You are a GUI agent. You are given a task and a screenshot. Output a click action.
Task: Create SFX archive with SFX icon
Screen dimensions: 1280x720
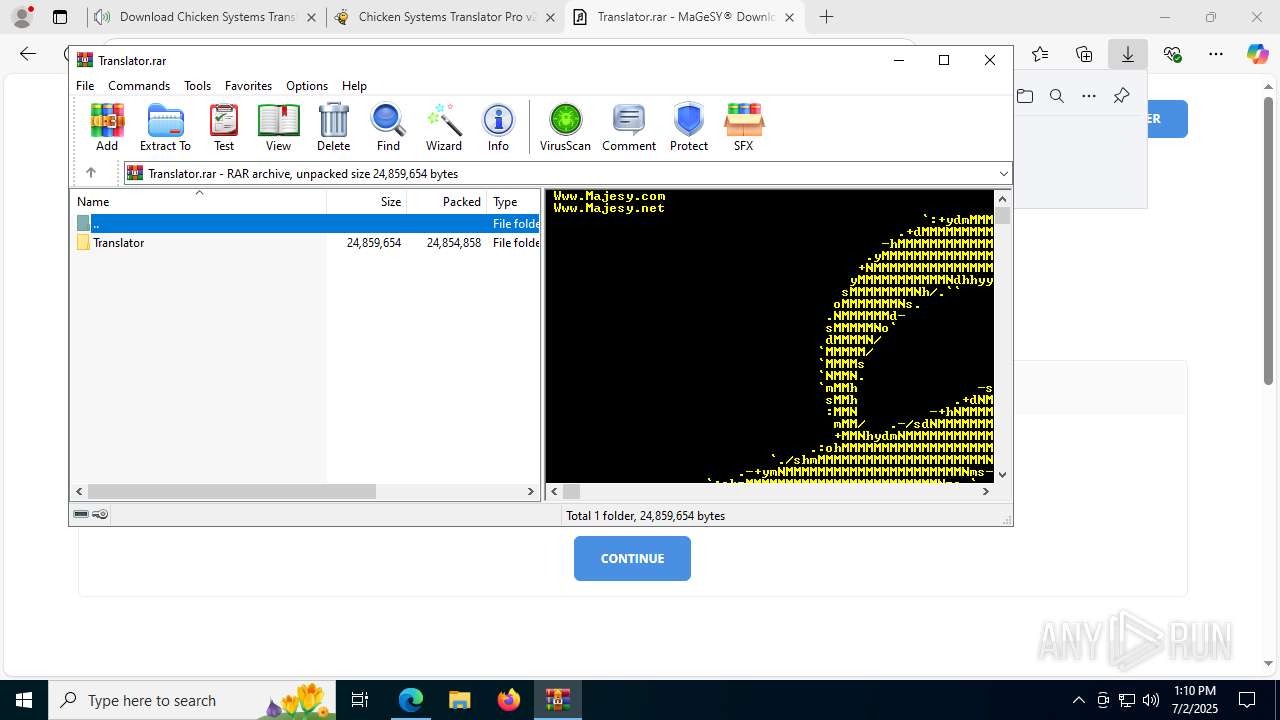click(743, 127)
